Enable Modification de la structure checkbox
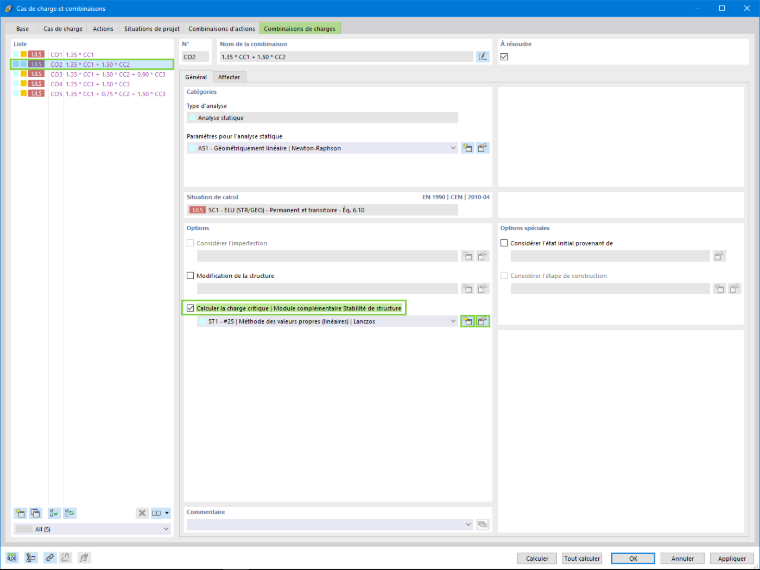Image resolution: width=760 pixels, height=570 pixels. pyautogui.click(x=190, y=275)
